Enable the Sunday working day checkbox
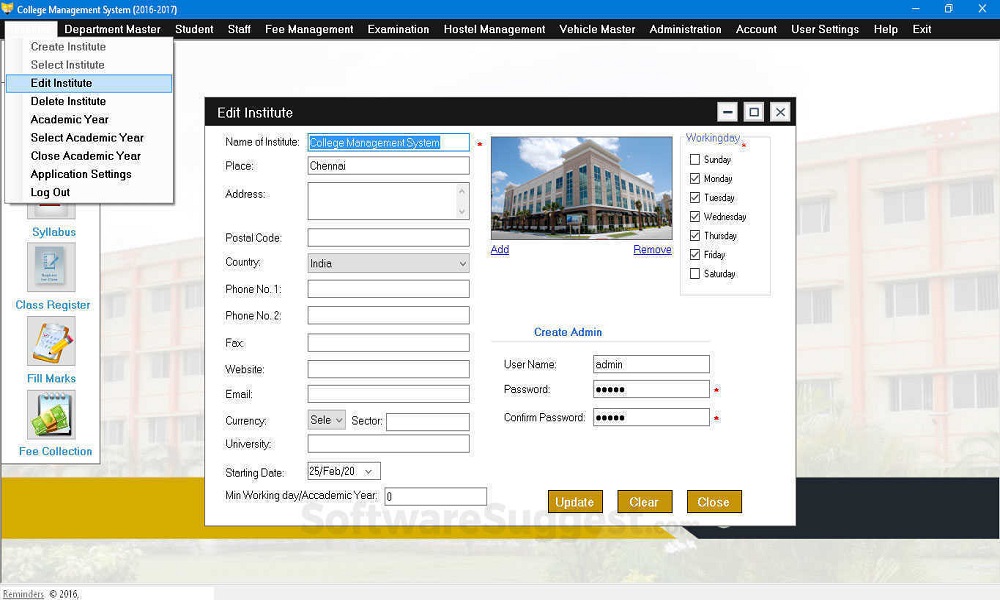This screenshot has height=600, width=1000. [x=695, y=160]
